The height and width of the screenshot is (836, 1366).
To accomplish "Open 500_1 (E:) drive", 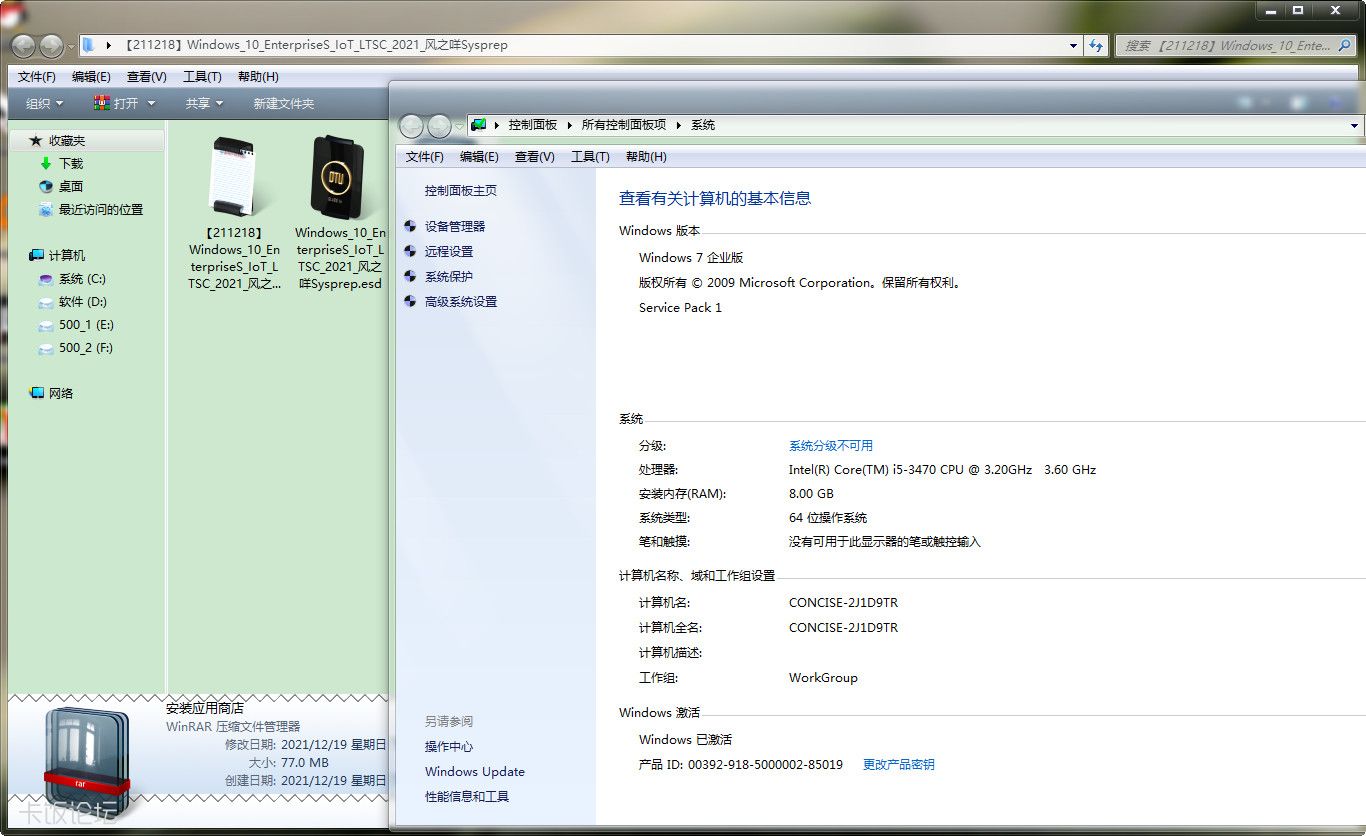I will [86, 325].
